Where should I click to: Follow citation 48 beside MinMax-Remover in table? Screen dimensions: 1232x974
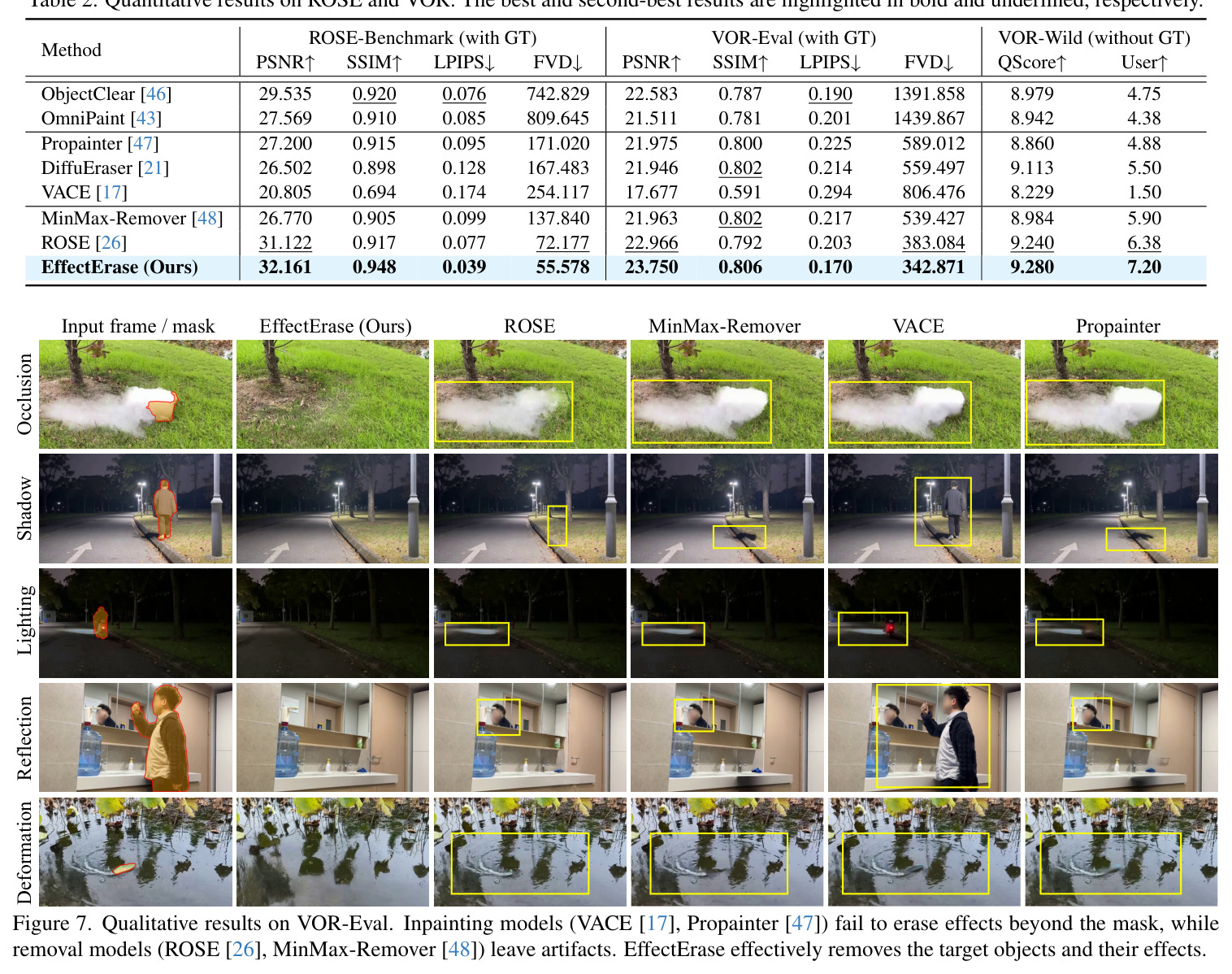[208, 219]
